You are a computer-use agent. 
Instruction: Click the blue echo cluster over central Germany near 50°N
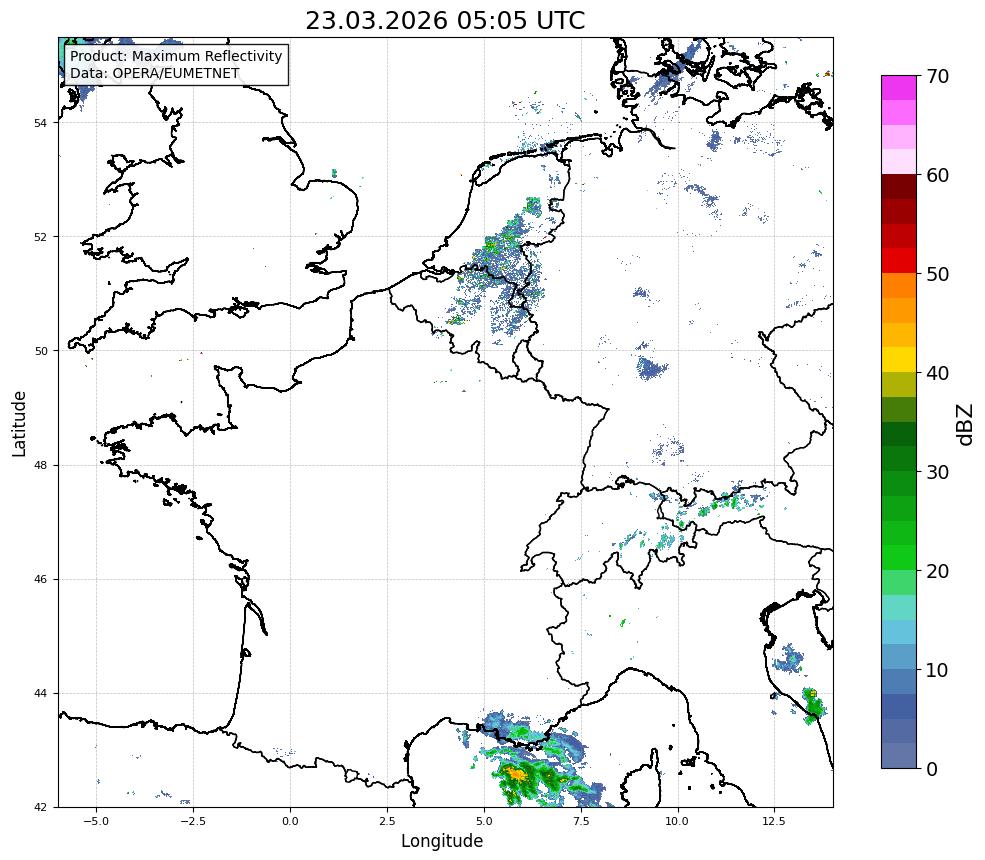point(651,368)
